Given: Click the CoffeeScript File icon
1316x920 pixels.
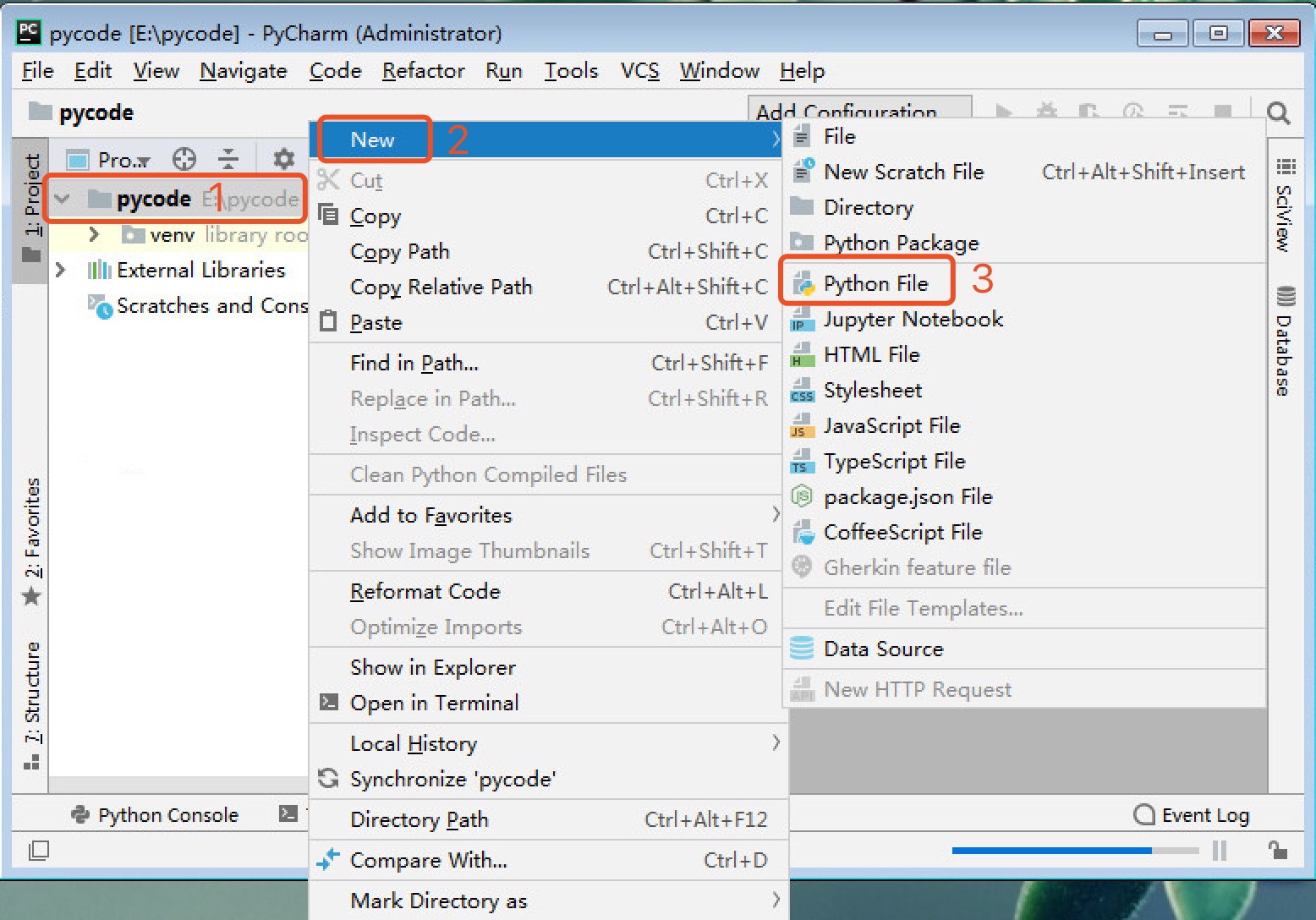Looking at the screenshot, I should pyautogui.click(x=803, y=533).
